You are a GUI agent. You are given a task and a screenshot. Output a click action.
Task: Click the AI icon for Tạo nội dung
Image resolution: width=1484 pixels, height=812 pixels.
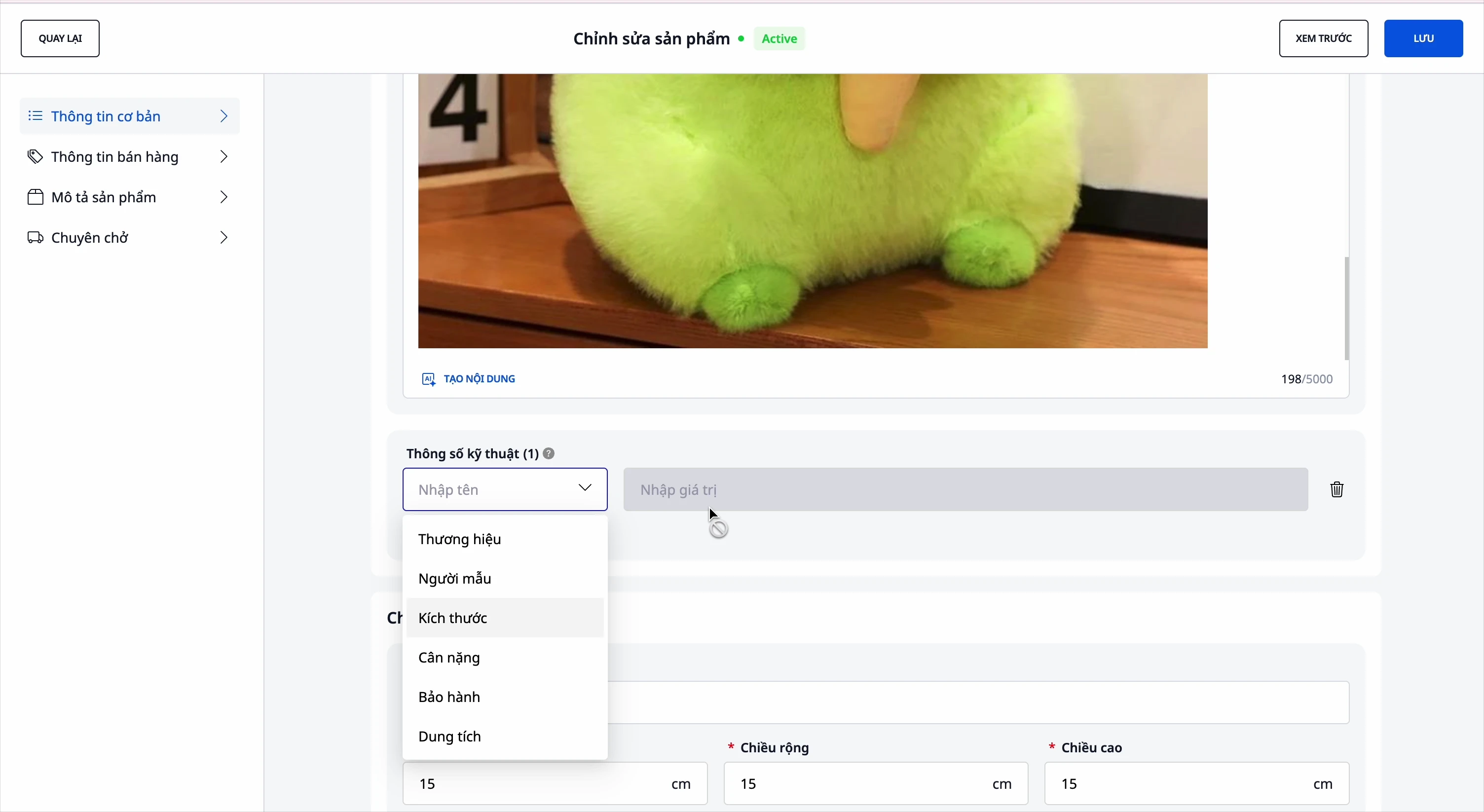(429, 379)
